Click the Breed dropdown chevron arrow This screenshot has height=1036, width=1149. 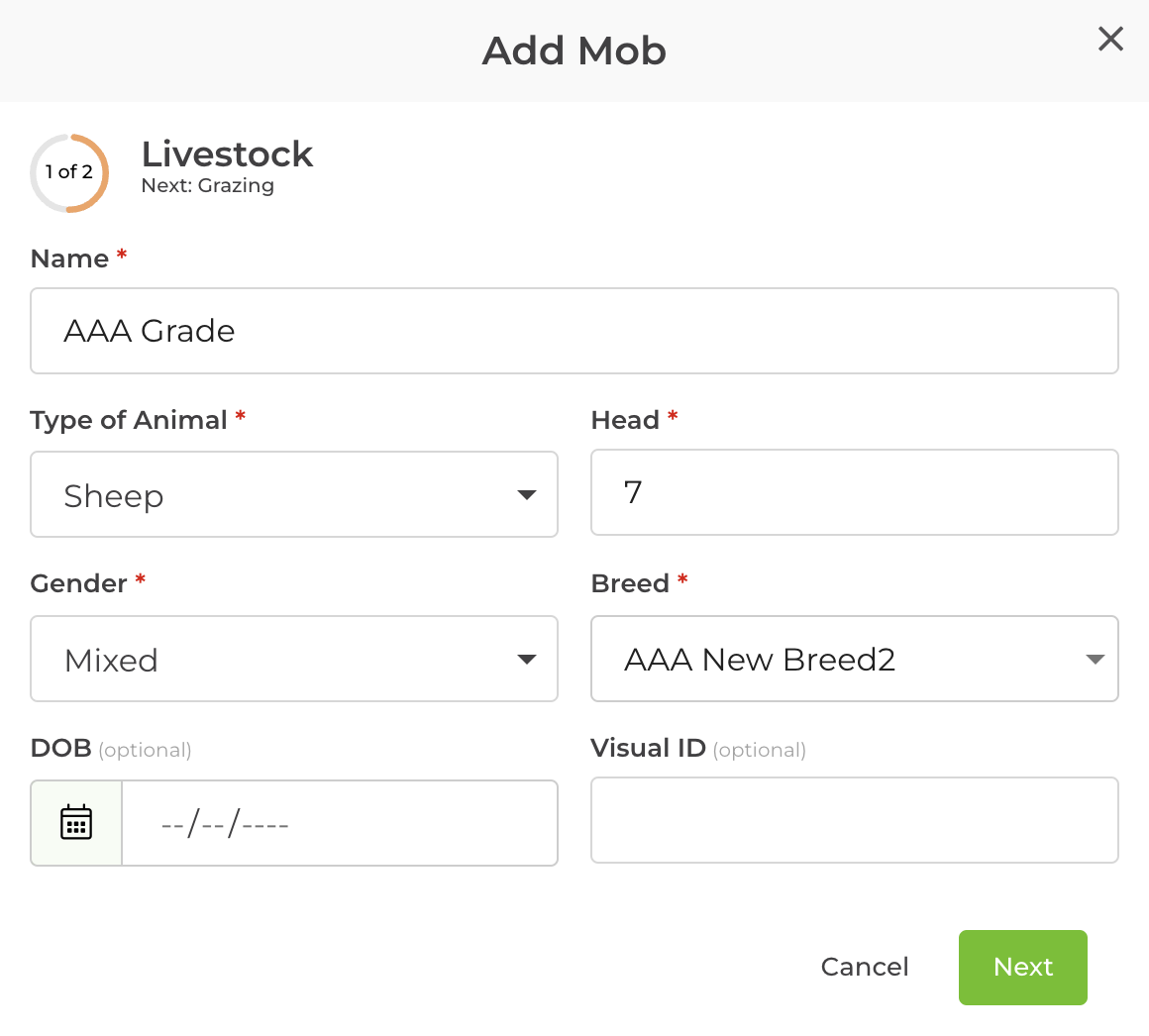click(1096, 659)
